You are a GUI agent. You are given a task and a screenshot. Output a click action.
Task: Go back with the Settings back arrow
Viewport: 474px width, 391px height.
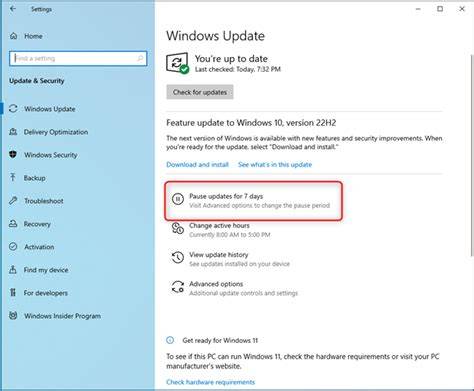click(x=13, y=9)
